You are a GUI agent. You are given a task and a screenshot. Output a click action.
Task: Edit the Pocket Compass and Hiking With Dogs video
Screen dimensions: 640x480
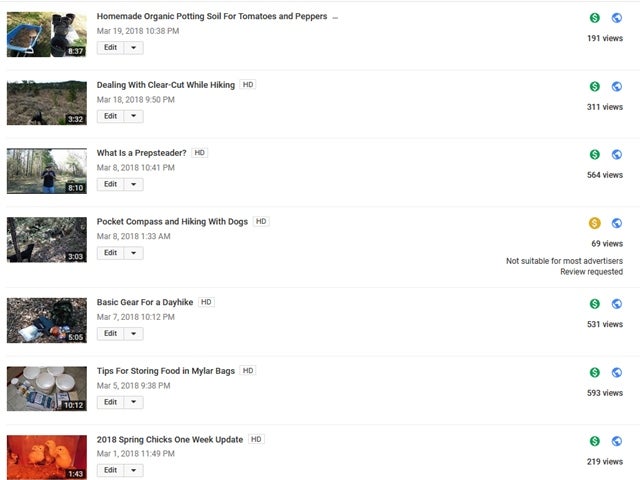110,253
